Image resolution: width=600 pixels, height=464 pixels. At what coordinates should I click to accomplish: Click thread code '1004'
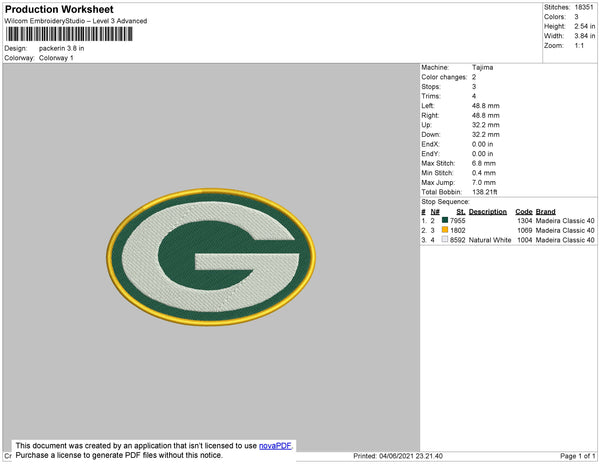[x=525, y=240]
